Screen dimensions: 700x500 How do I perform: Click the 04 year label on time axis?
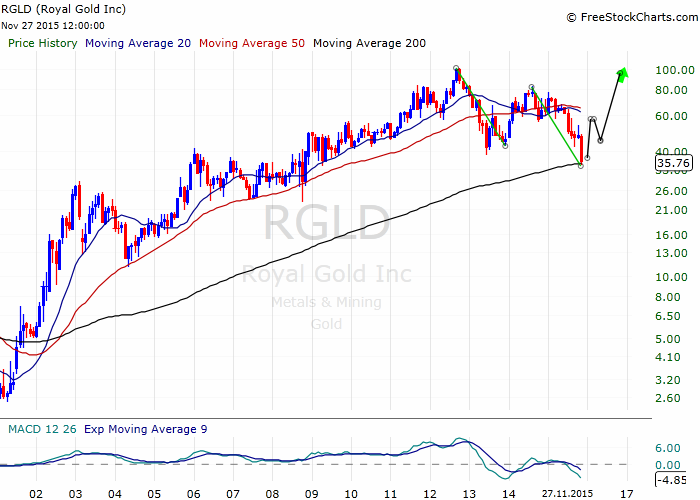click(x=115, y=494)
